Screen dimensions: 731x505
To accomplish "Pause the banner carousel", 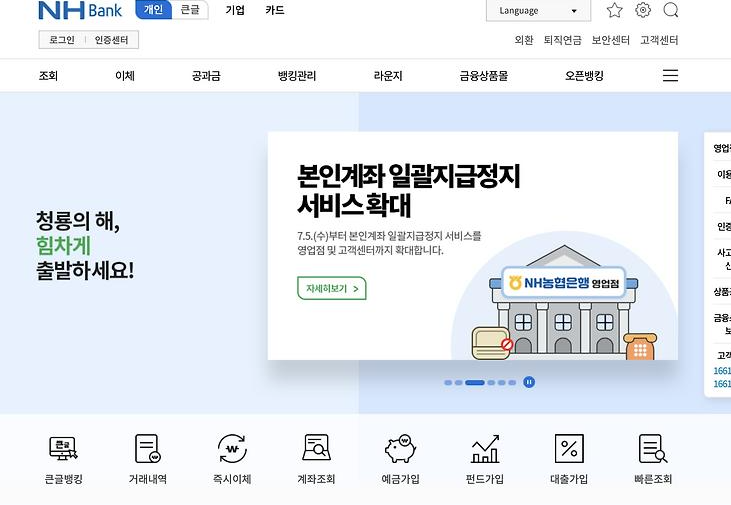I will (529, 382).
